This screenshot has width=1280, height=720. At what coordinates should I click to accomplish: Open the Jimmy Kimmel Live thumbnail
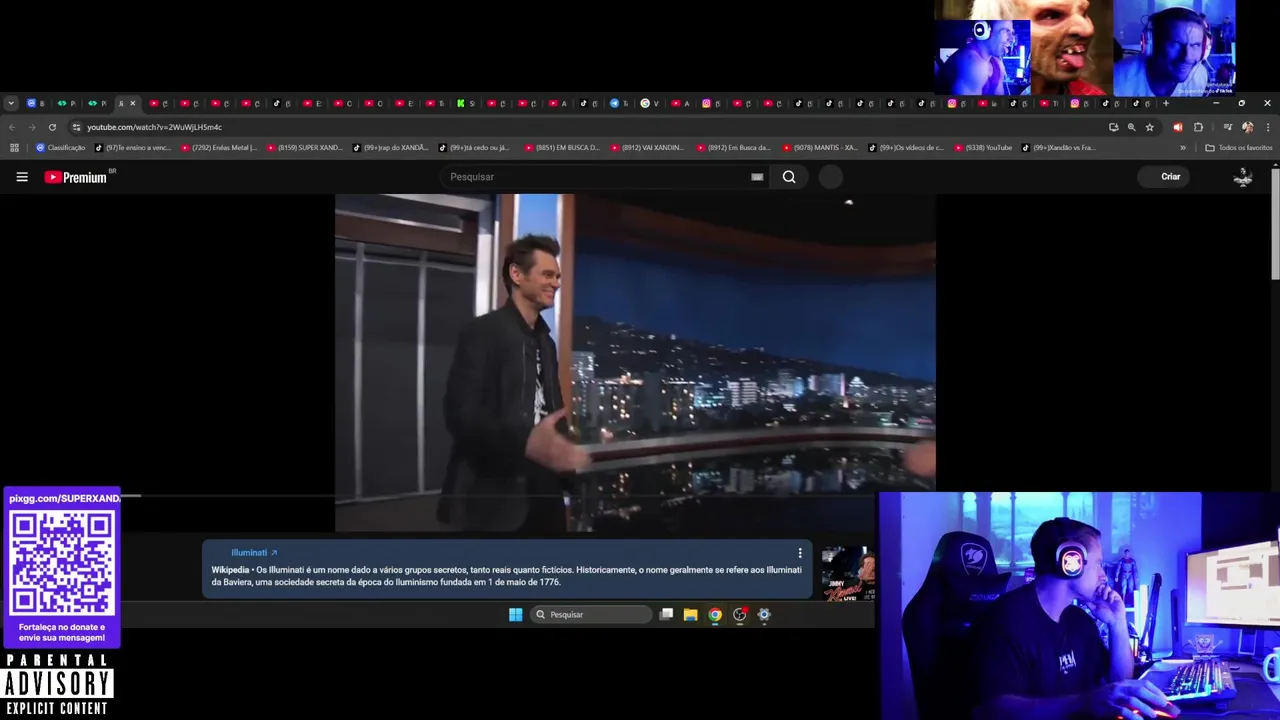(848, 574)
